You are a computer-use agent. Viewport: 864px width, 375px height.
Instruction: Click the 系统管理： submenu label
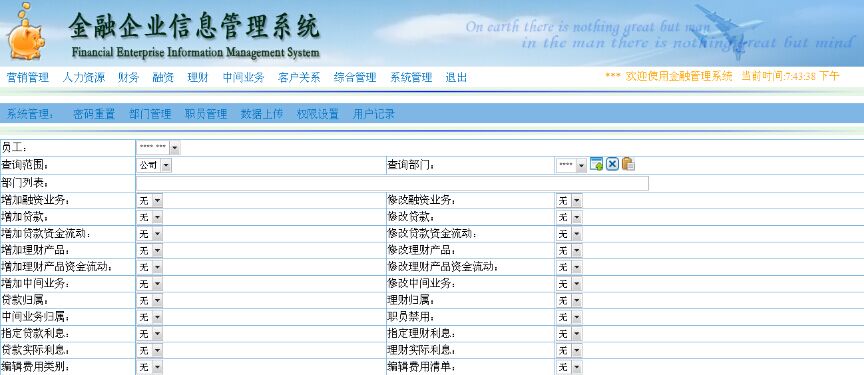(31, 115)
